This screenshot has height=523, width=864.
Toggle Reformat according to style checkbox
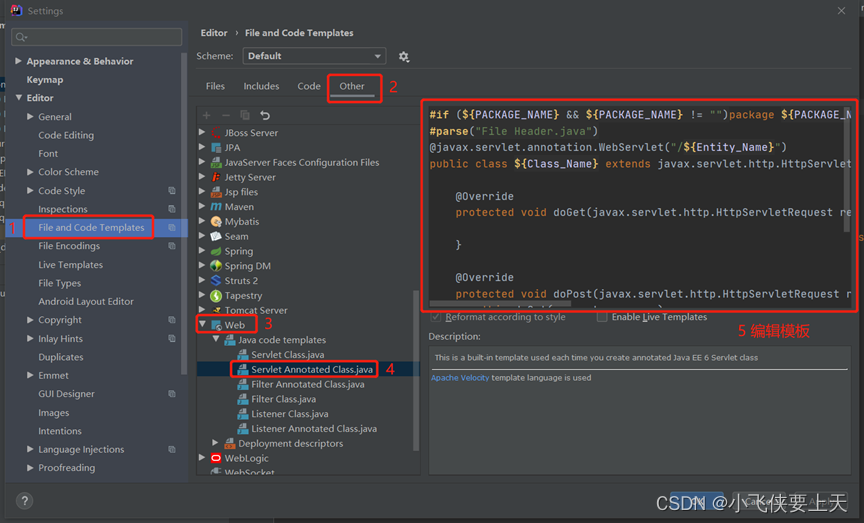click(x=436, y=317)
